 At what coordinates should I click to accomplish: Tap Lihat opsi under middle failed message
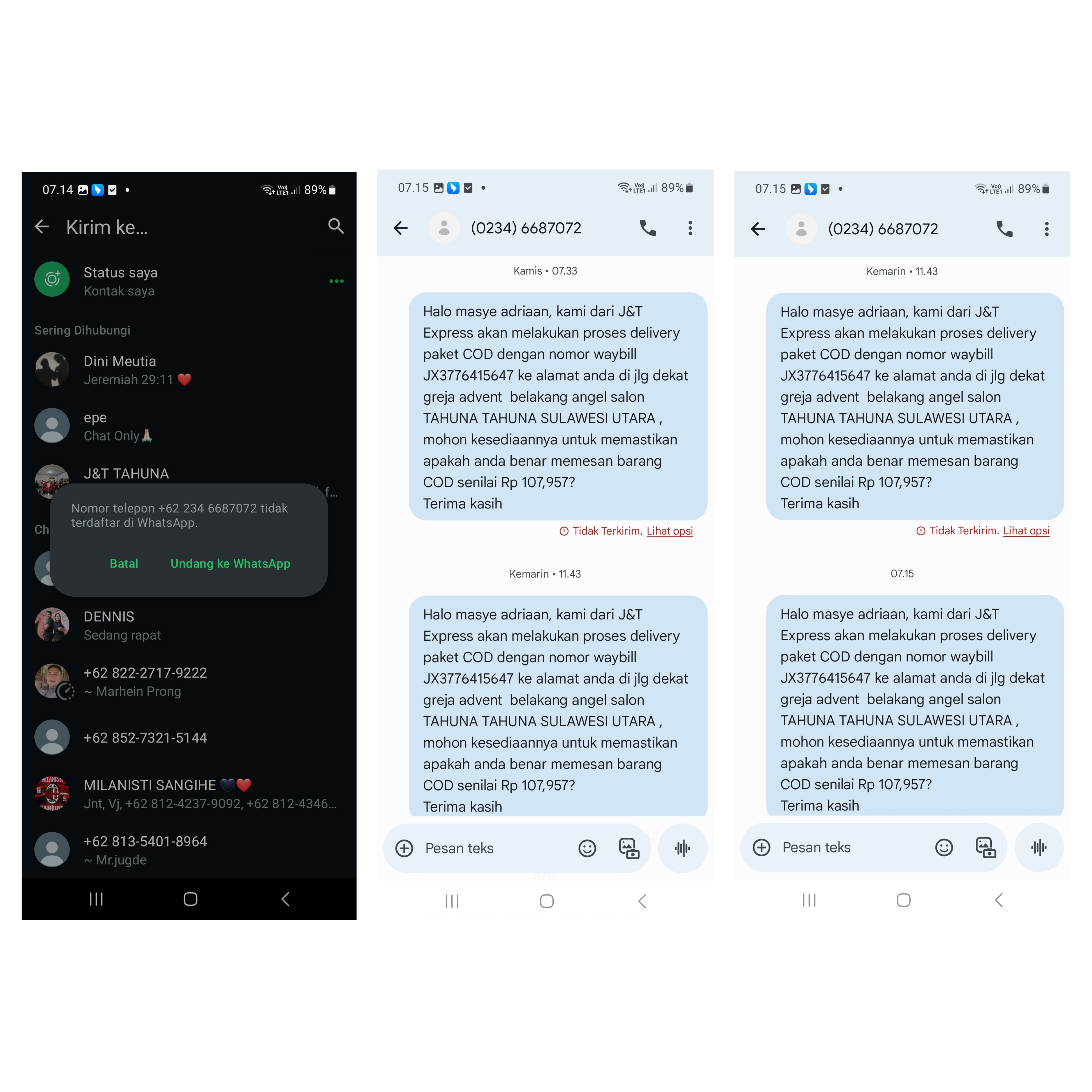(670, 531)
